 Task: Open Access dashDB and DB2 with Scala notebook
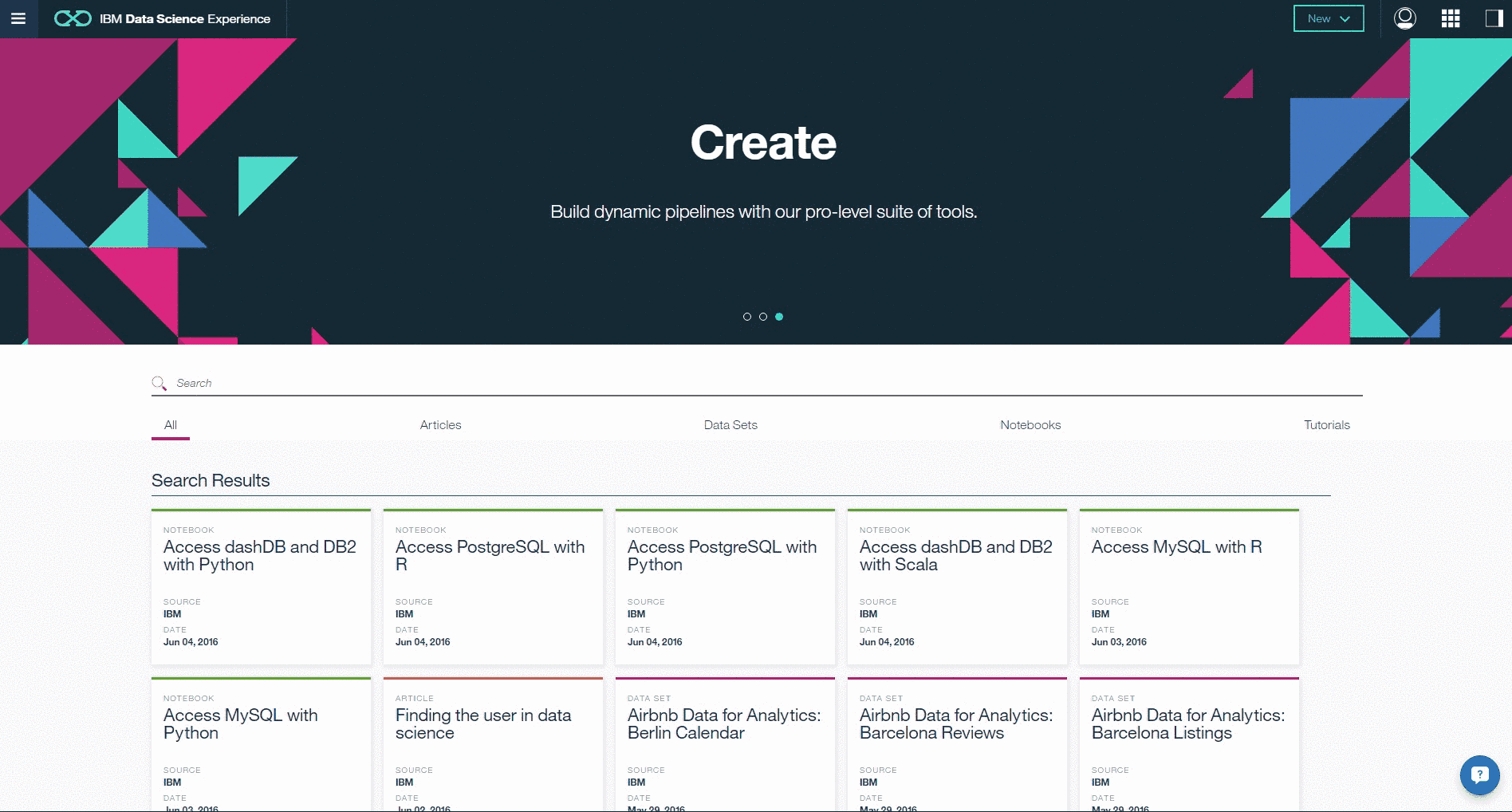tap(957, 586)
